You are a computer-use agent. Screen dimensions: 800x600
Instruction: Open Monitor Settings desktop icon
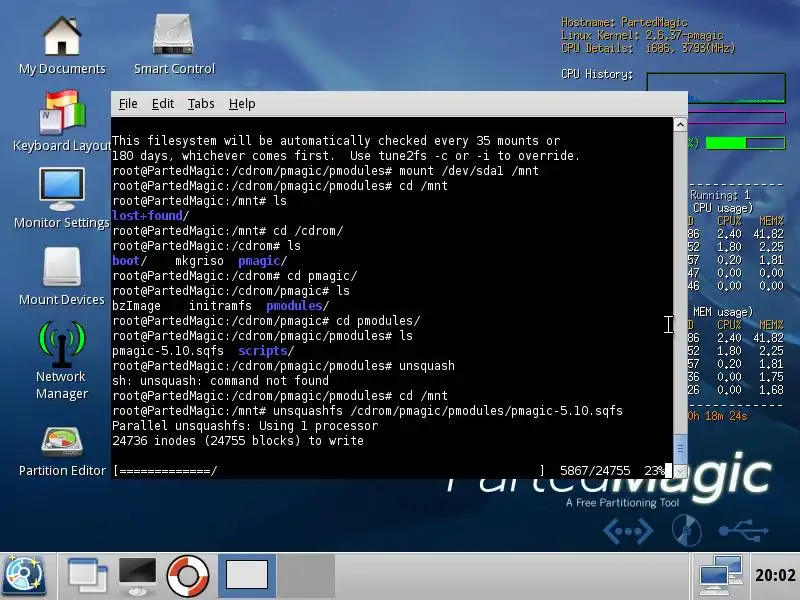click(x=62, y=198)
